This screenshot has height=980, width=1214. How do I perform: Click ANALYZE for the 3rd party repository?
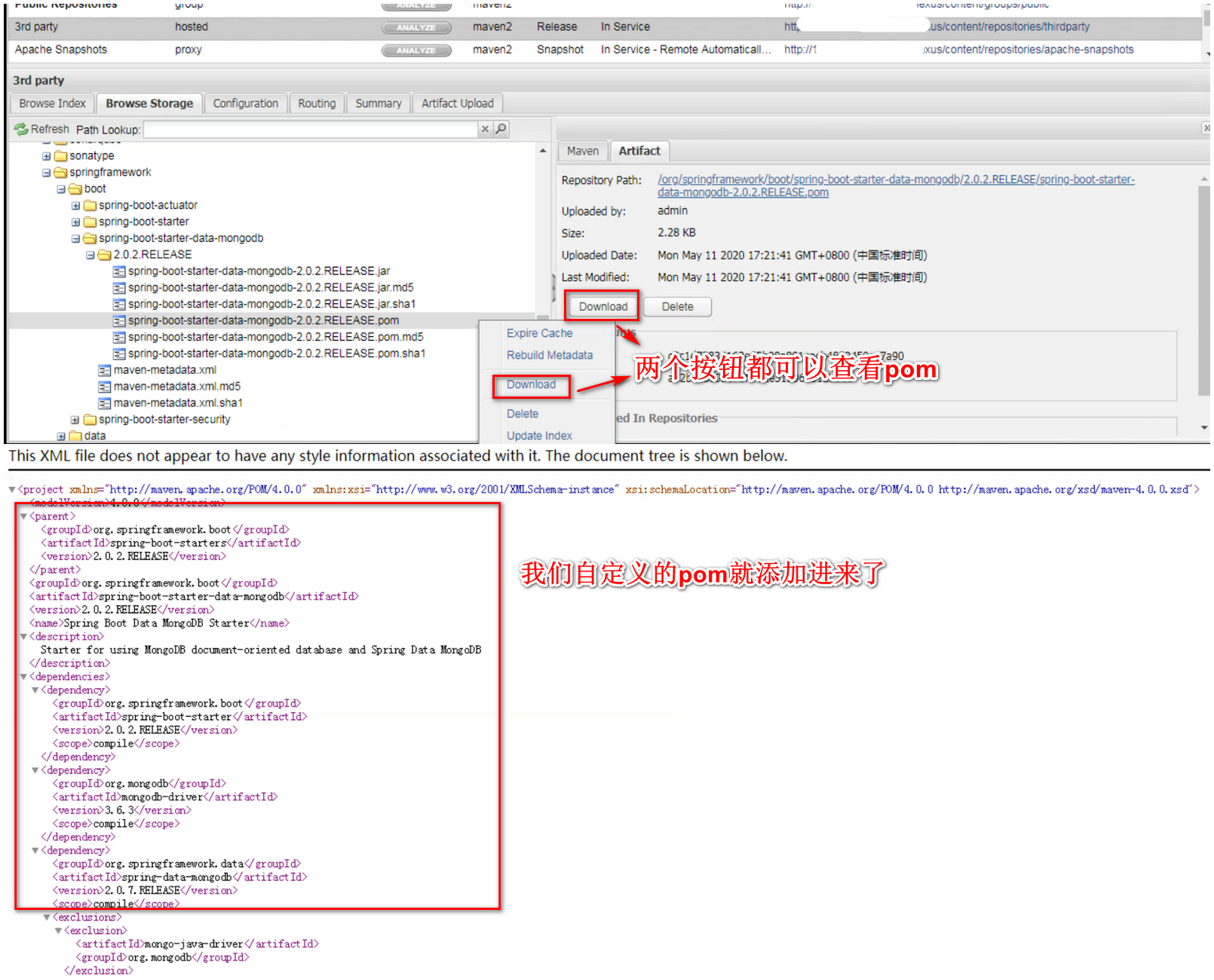(415, 27)
